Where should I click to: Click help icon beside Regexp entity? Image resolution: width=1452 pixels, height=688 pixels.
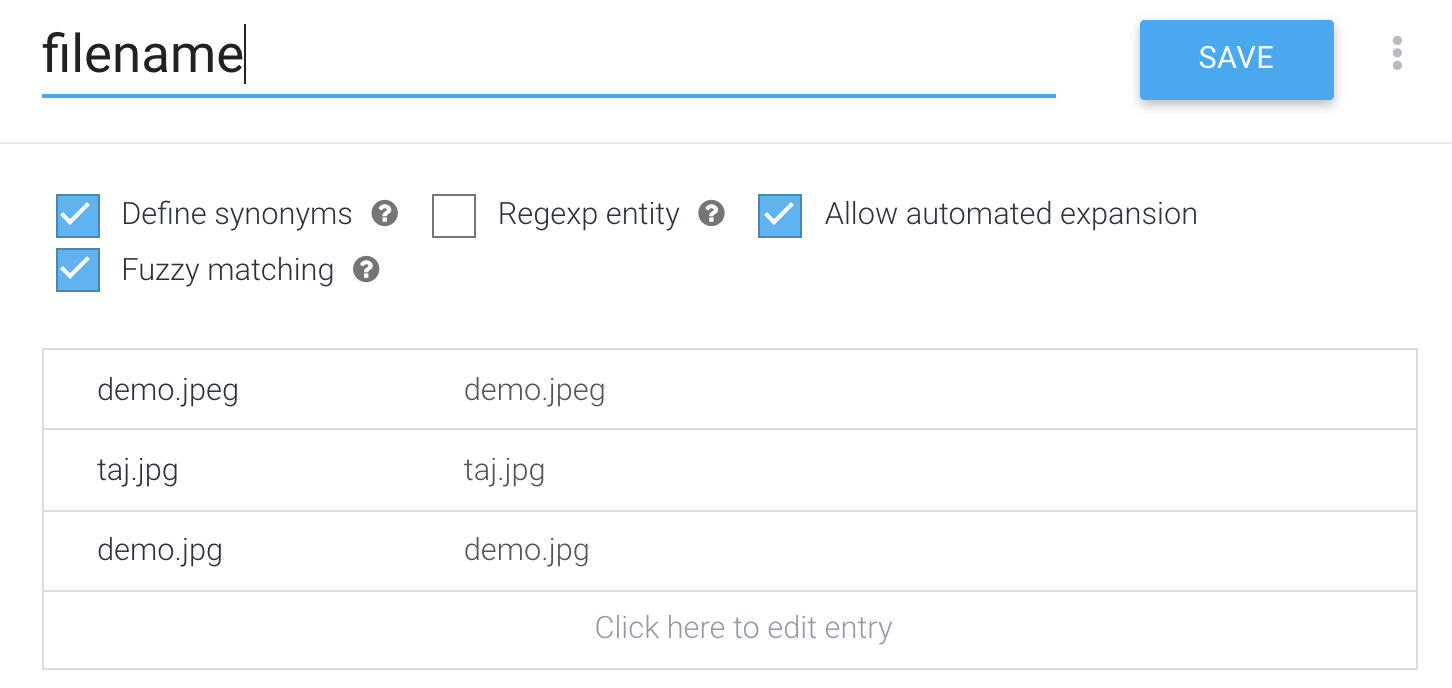tap(711, 214)
